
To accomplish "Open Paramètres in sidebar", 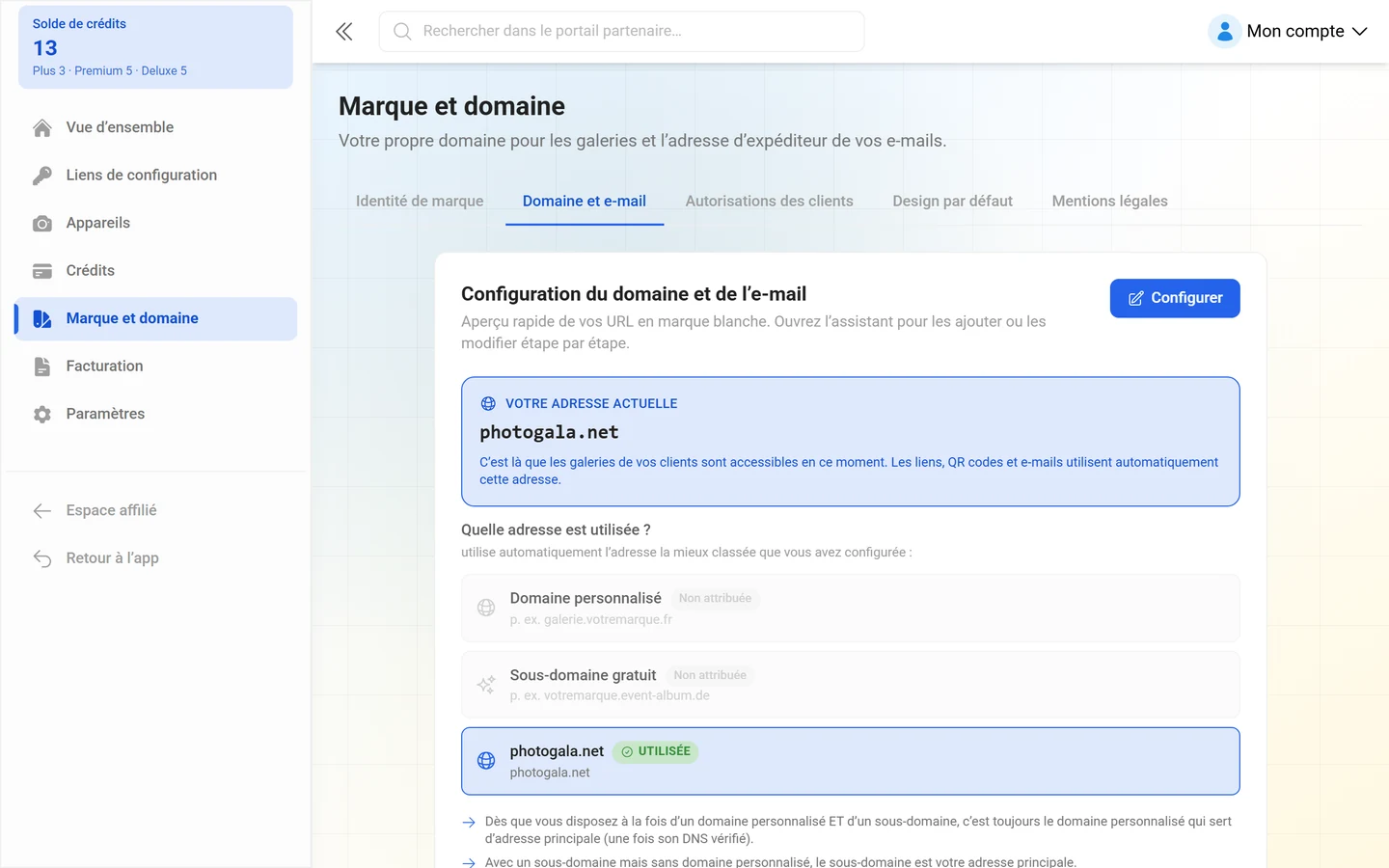I will point(156,414).
